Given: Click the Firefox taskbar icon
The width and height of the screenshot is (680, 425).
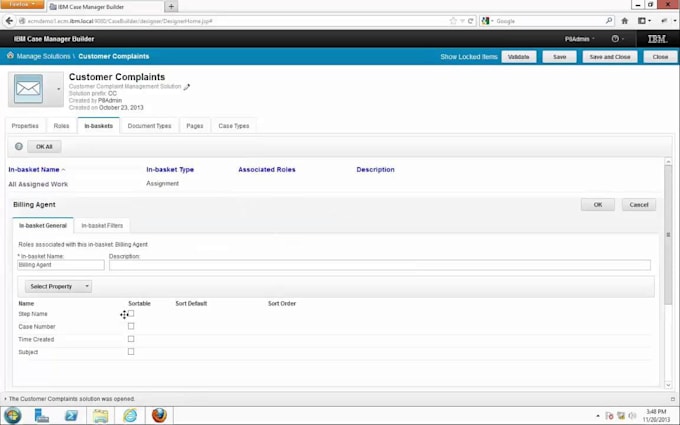Looking at the screenshot, I should [x=159, y=415].
